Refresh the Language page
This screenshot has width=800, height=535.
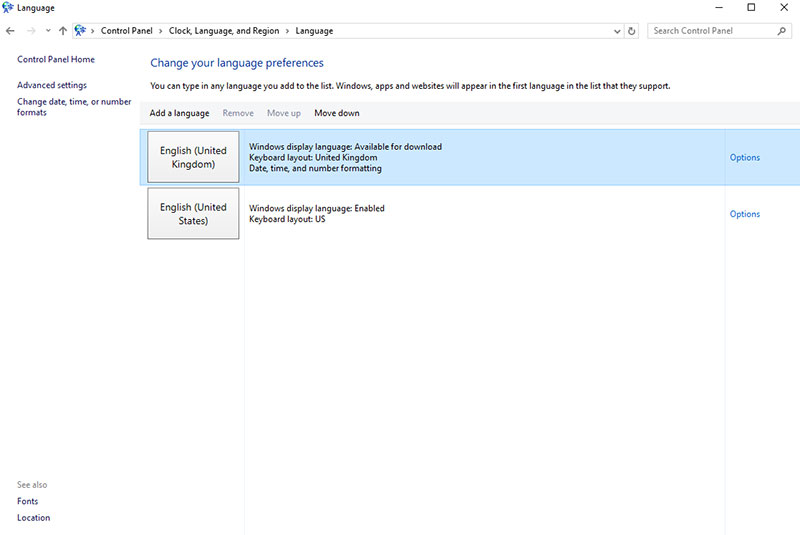631,31
